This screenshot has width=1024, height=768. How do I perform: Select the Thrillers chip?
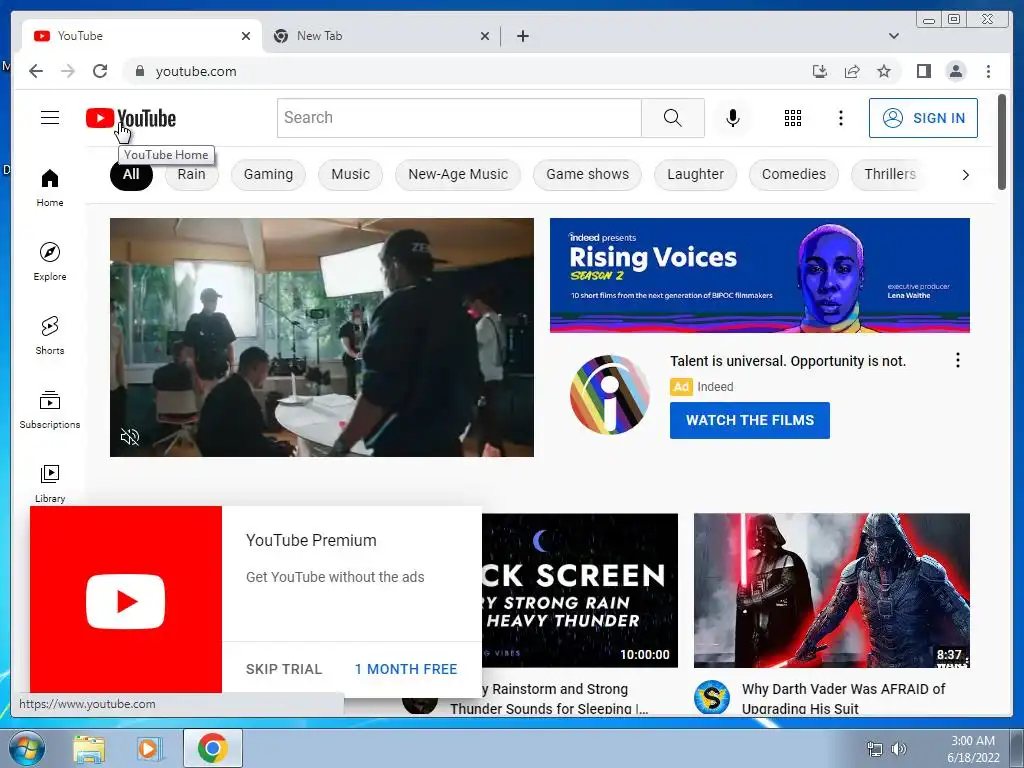coord(889,174)
